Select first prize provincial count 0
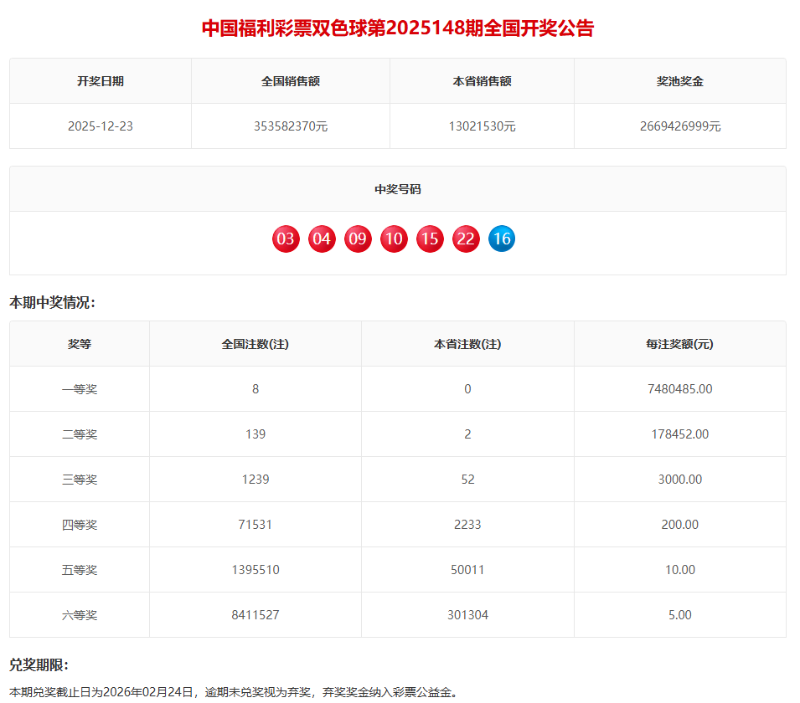Screen dimensions: 800x703 point(468,389)
